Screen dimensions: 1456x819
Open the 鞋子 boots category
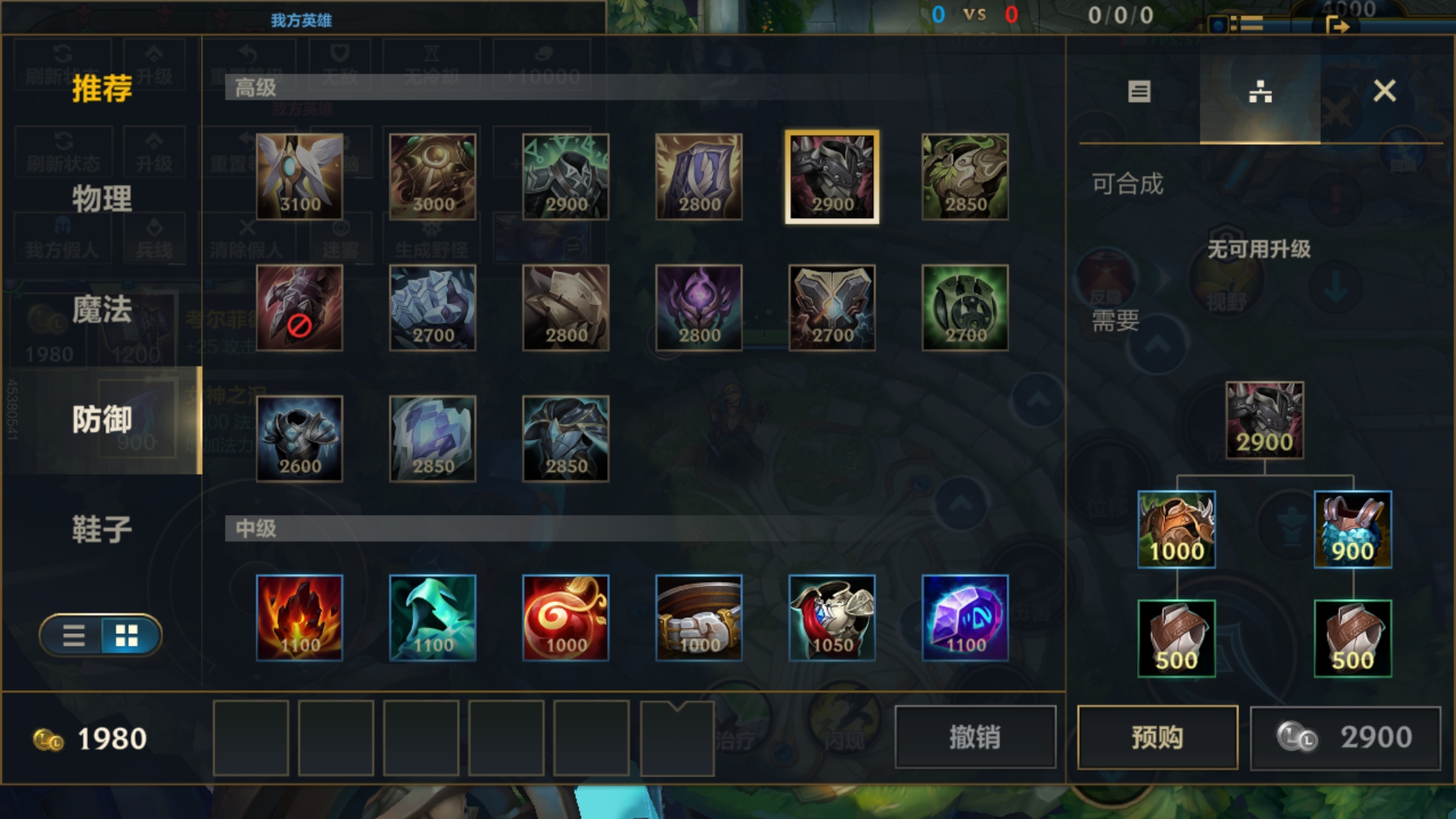click(102, 529)
